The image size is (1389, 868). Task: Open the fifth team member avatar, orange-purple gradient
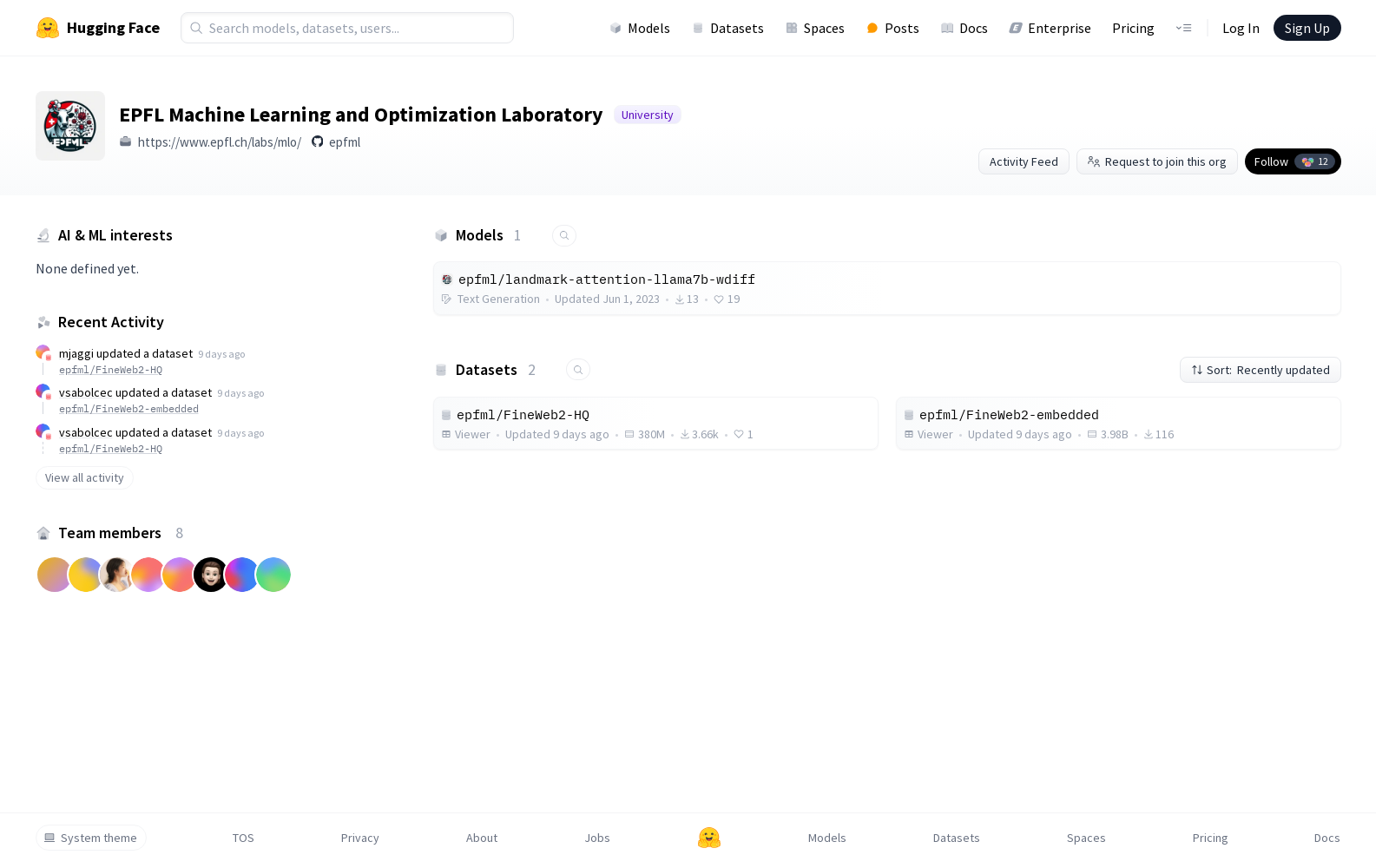point(179,575)
